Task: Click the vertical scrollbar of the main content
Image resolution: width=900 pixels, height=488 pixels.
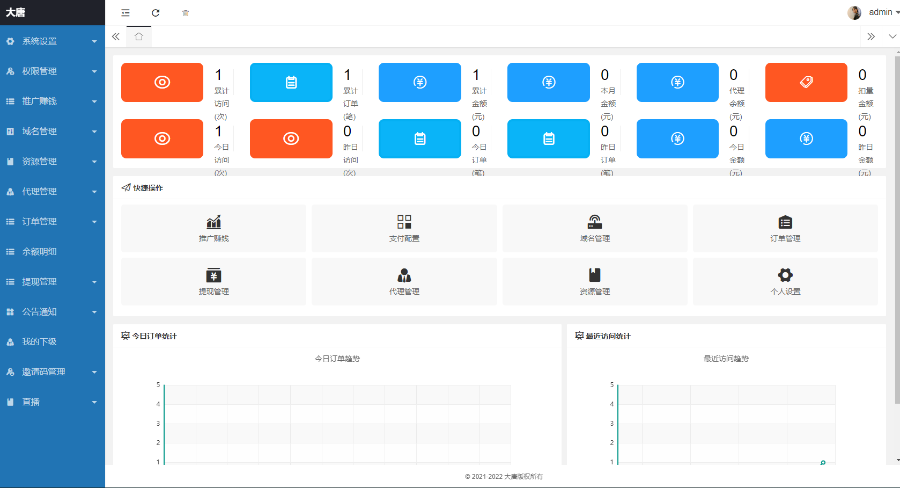Action: [x=897, y=228]
